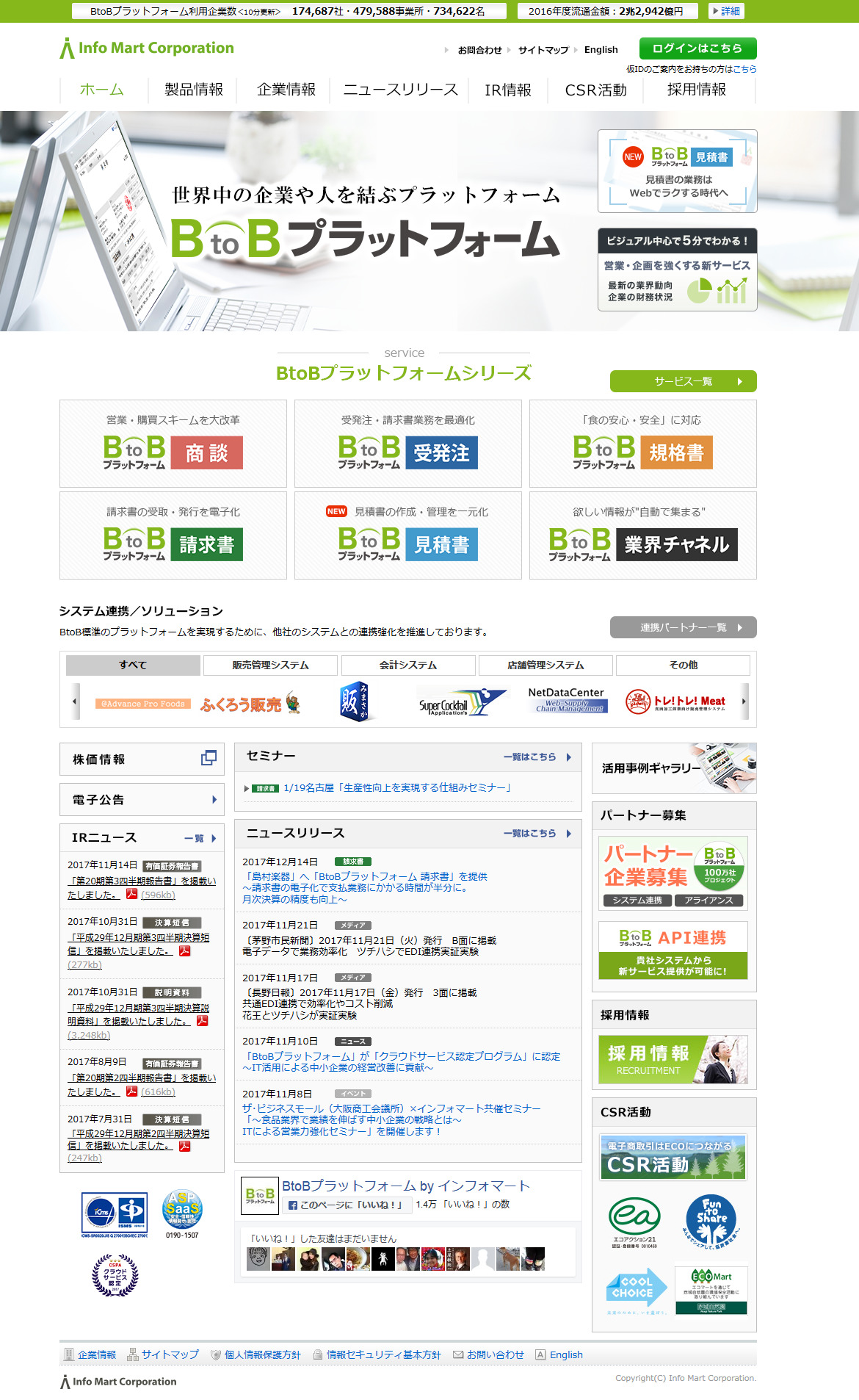Open the セミナー 一覧はこちら link

(537, 757)
